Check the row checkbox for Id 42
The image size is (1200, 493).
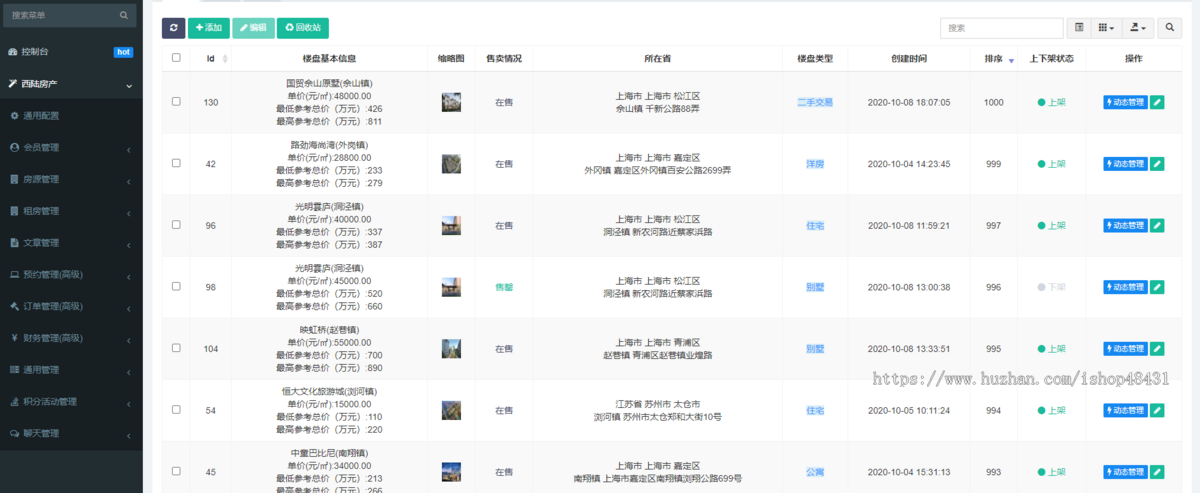coord(176,164)
